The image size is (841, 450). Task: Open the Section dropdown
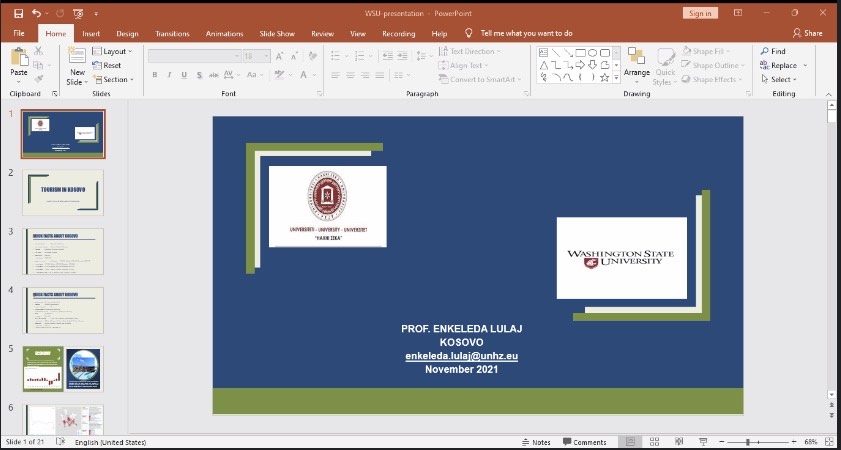click(113, 79)
